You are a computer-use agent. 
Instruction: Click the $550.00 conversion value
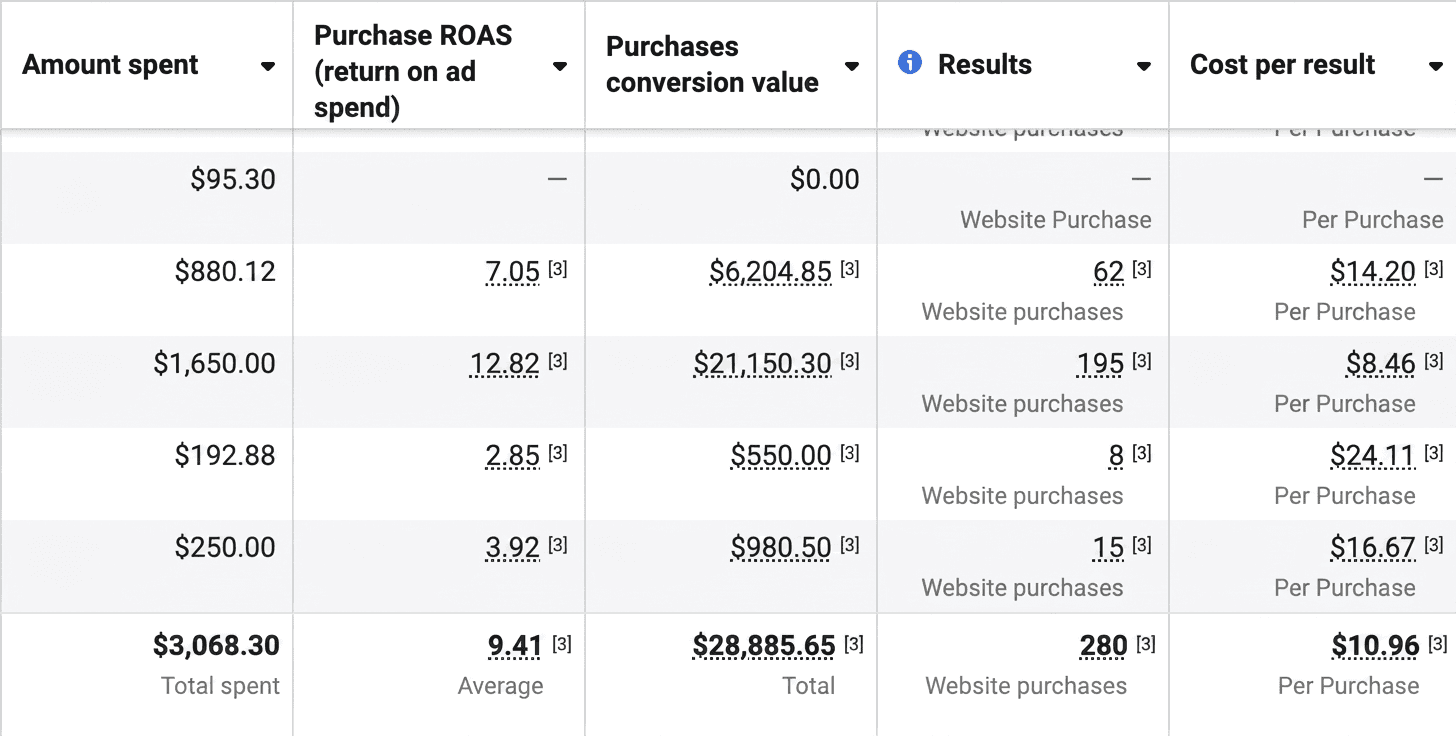click(781, 456)
